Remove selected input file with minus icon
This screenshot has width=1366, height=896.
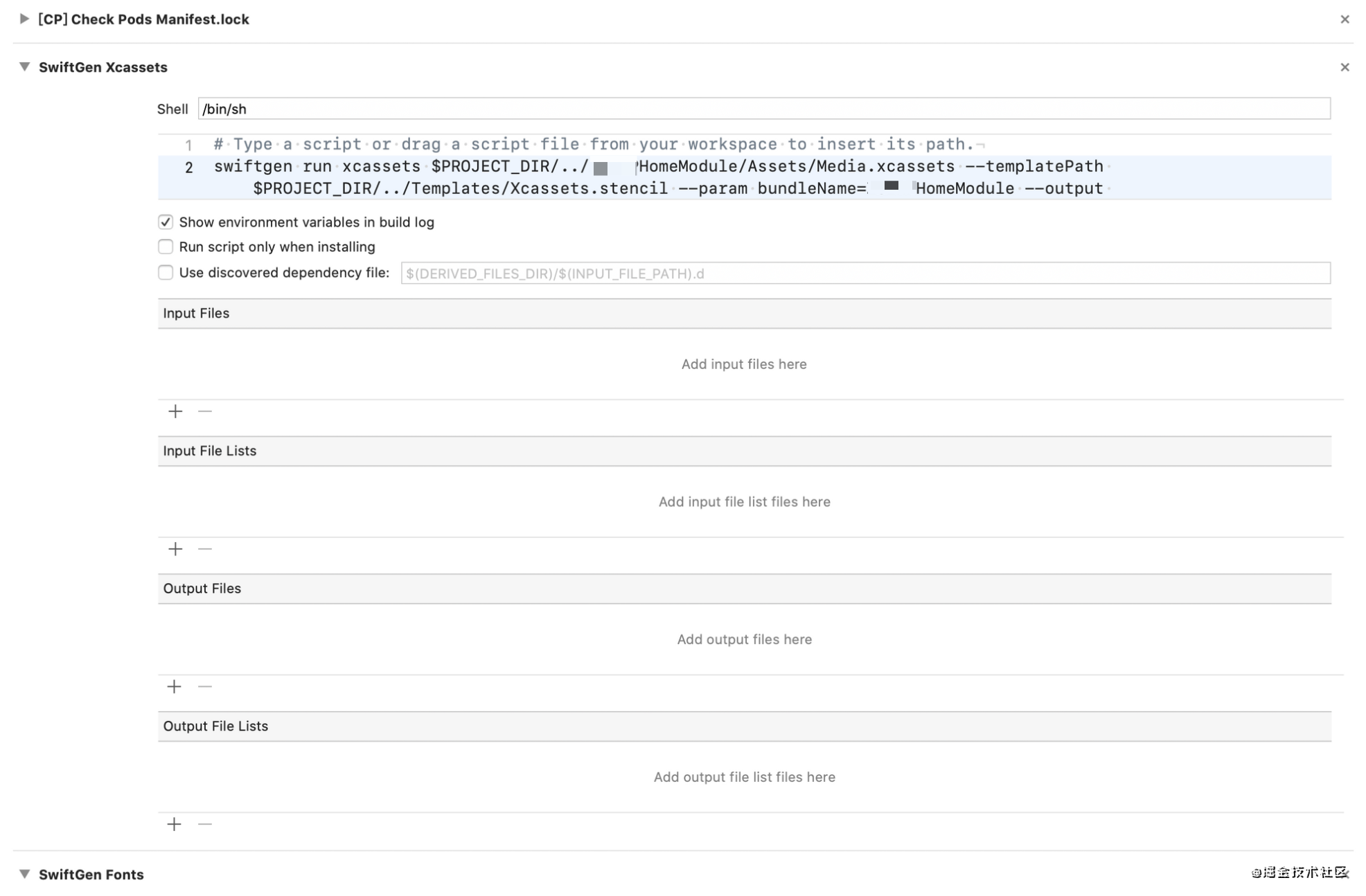[205, 411]
